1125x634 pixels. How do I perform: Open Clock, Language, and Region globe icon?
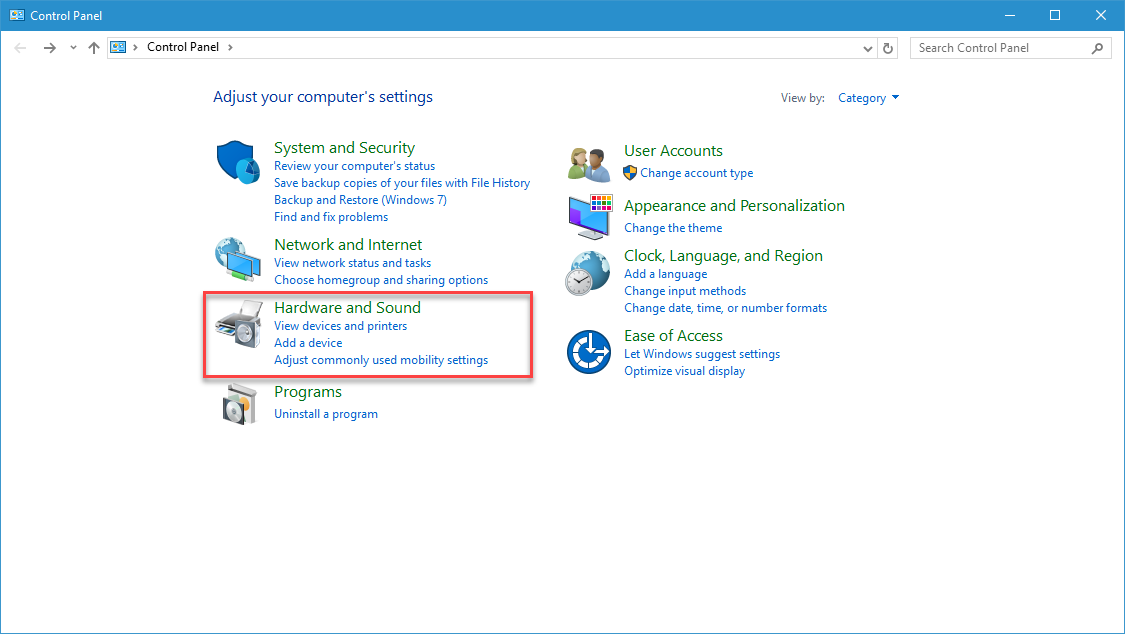pyautogui.click(x=588, y=273)
